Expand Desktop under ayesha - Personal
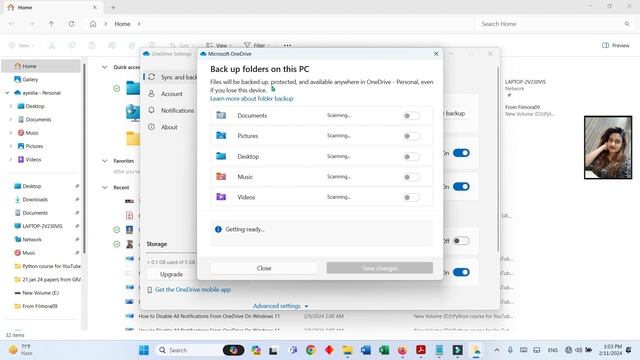Viewport: 640px width, 360px height. coord(11,106)
